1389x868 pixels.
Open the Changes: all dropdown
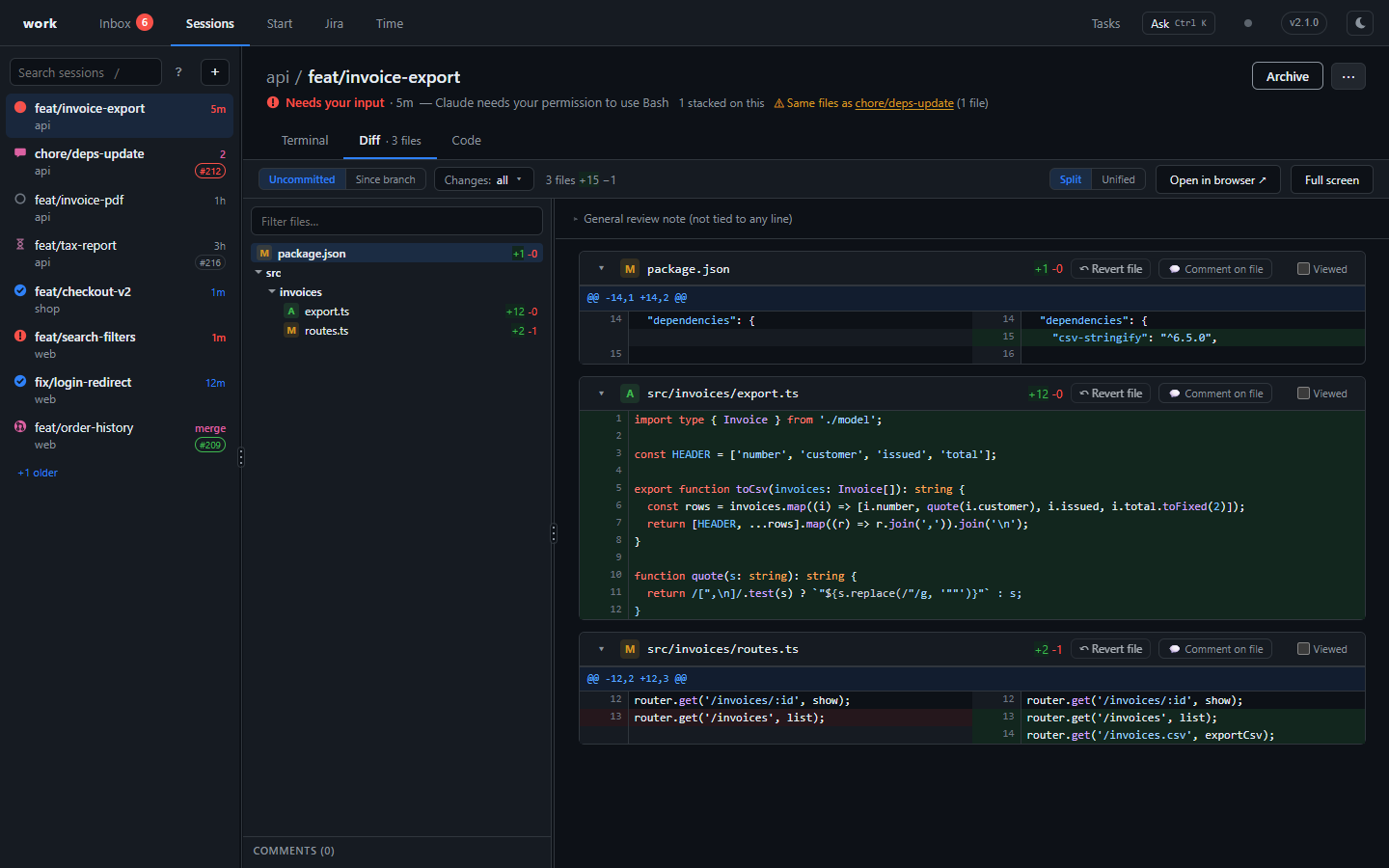tap(483, 179)
